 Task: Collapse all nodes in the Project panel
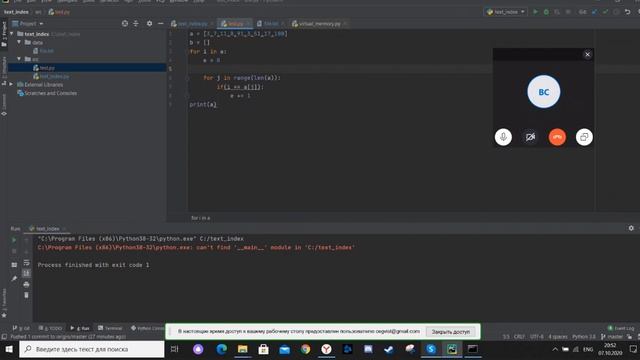tap(136, 24)
